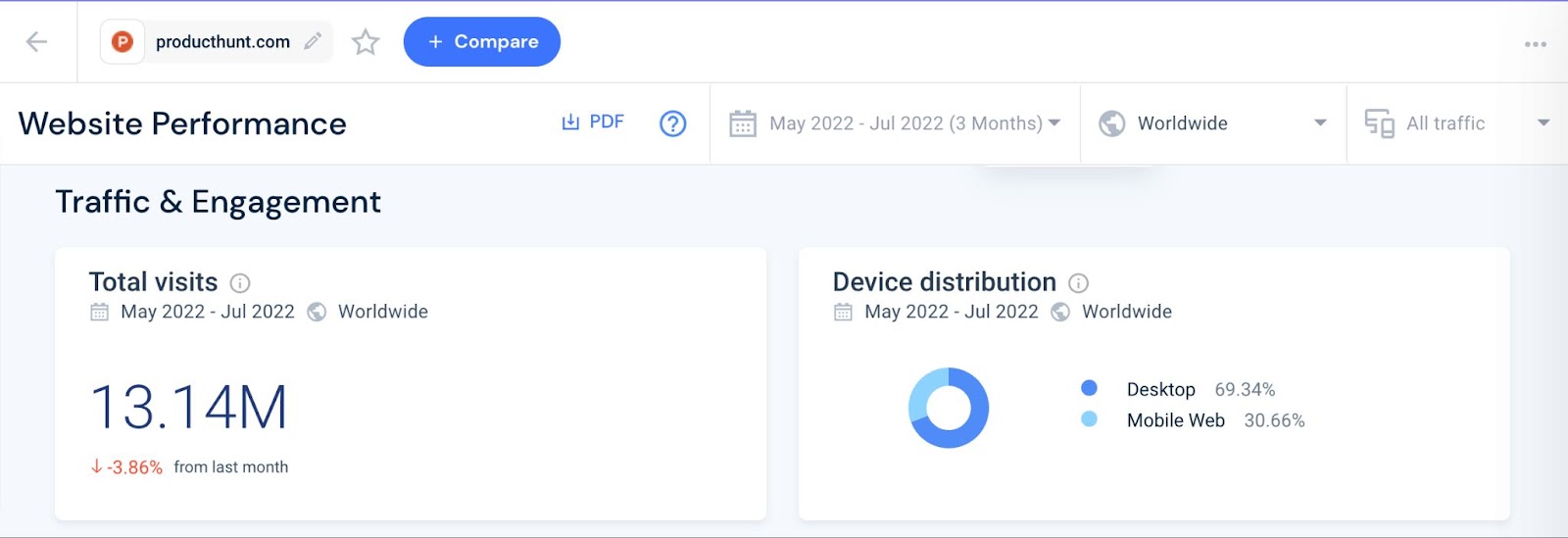Show info tooltip for Device distribution
This screenshot has height=538, width=1568.
coord(1079,283)
